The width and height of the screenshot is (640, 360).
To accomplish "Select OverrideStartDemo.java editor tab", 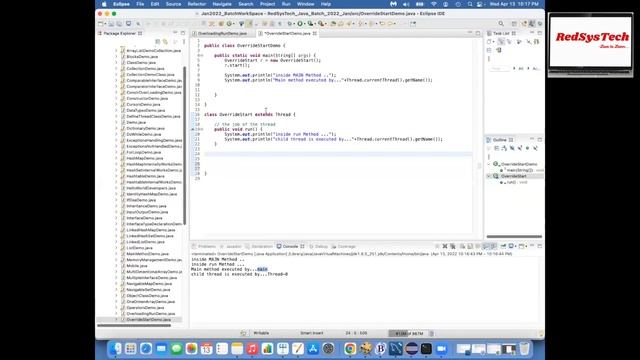I will click(287, 33).
